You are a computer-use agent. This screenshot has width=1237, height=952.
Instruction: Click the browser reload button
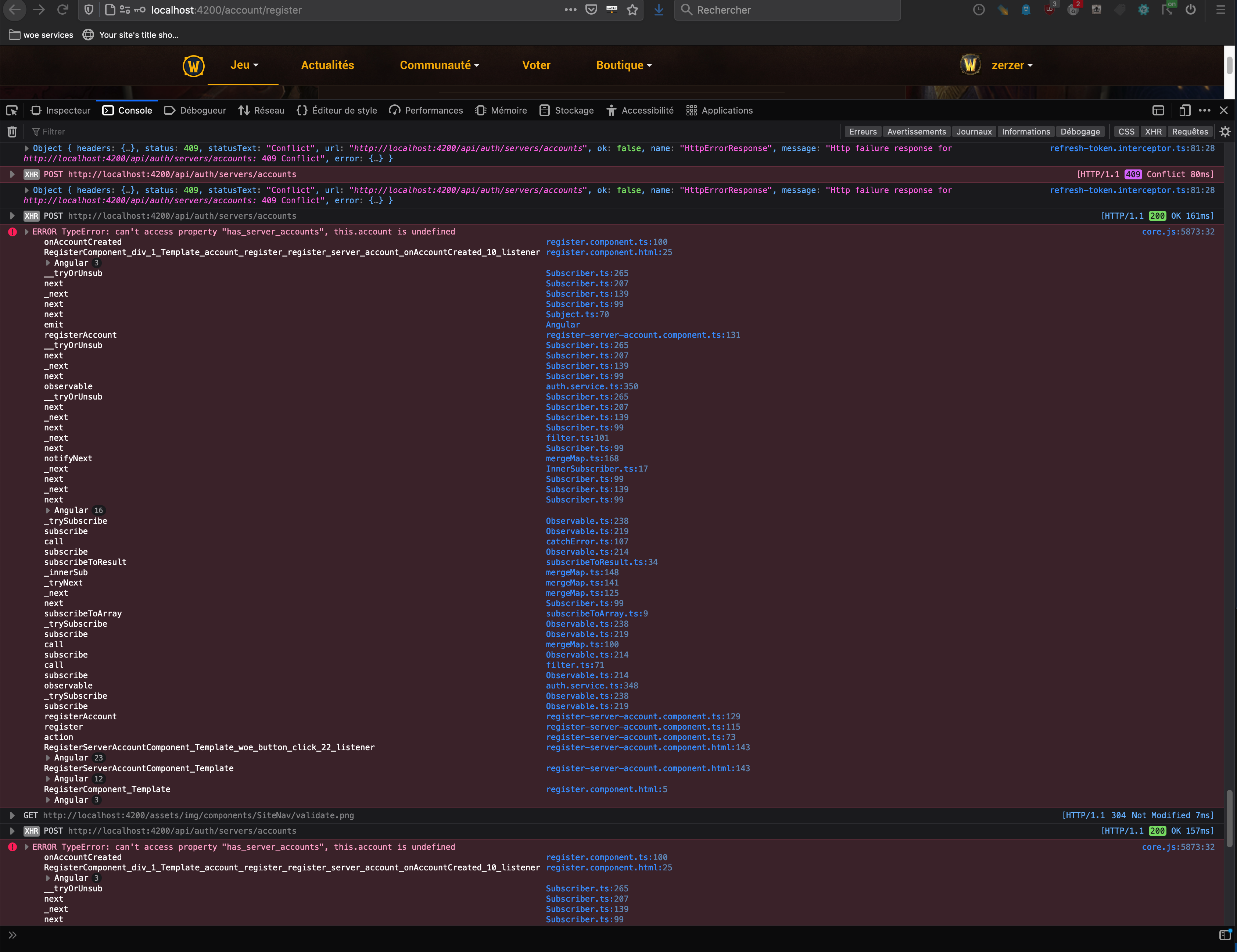63,10
